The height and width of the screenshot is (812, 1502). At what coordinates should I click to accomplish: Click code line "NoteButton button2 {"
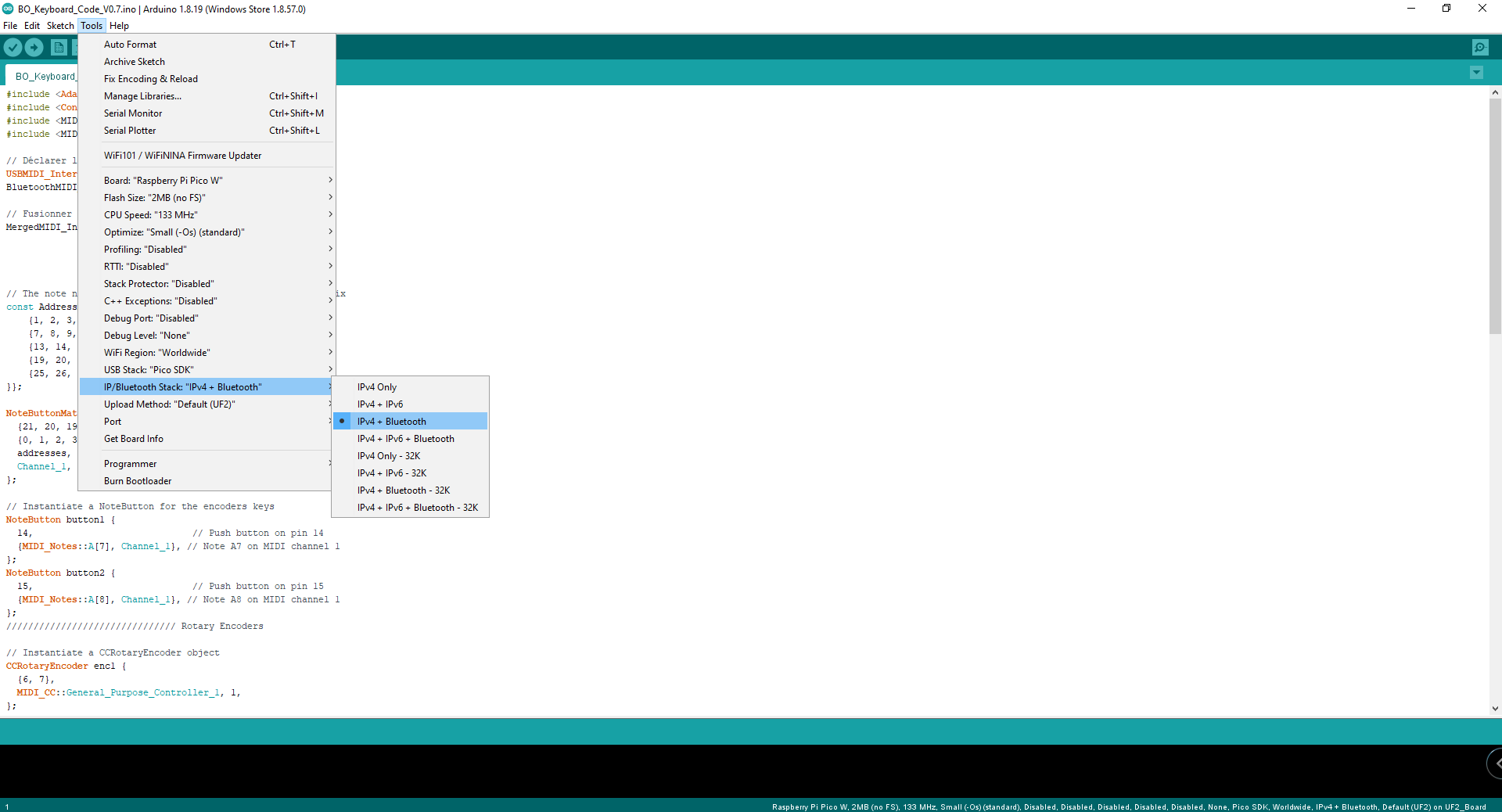60,573
